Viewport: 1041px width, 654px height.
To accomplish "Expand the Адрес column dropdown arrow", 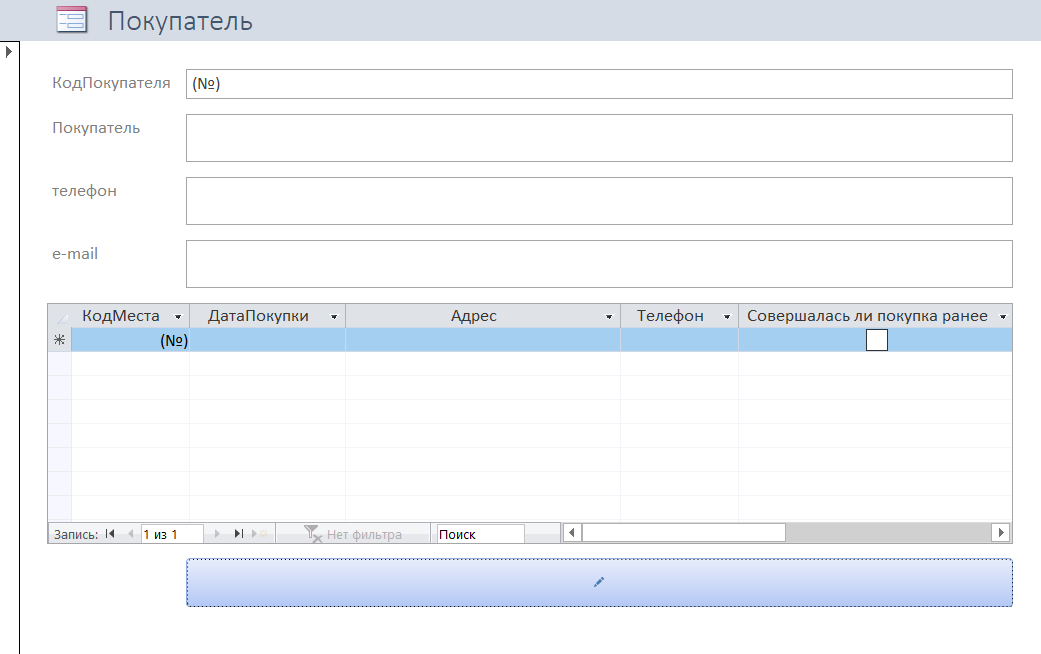I will click(x=609, y=316).
